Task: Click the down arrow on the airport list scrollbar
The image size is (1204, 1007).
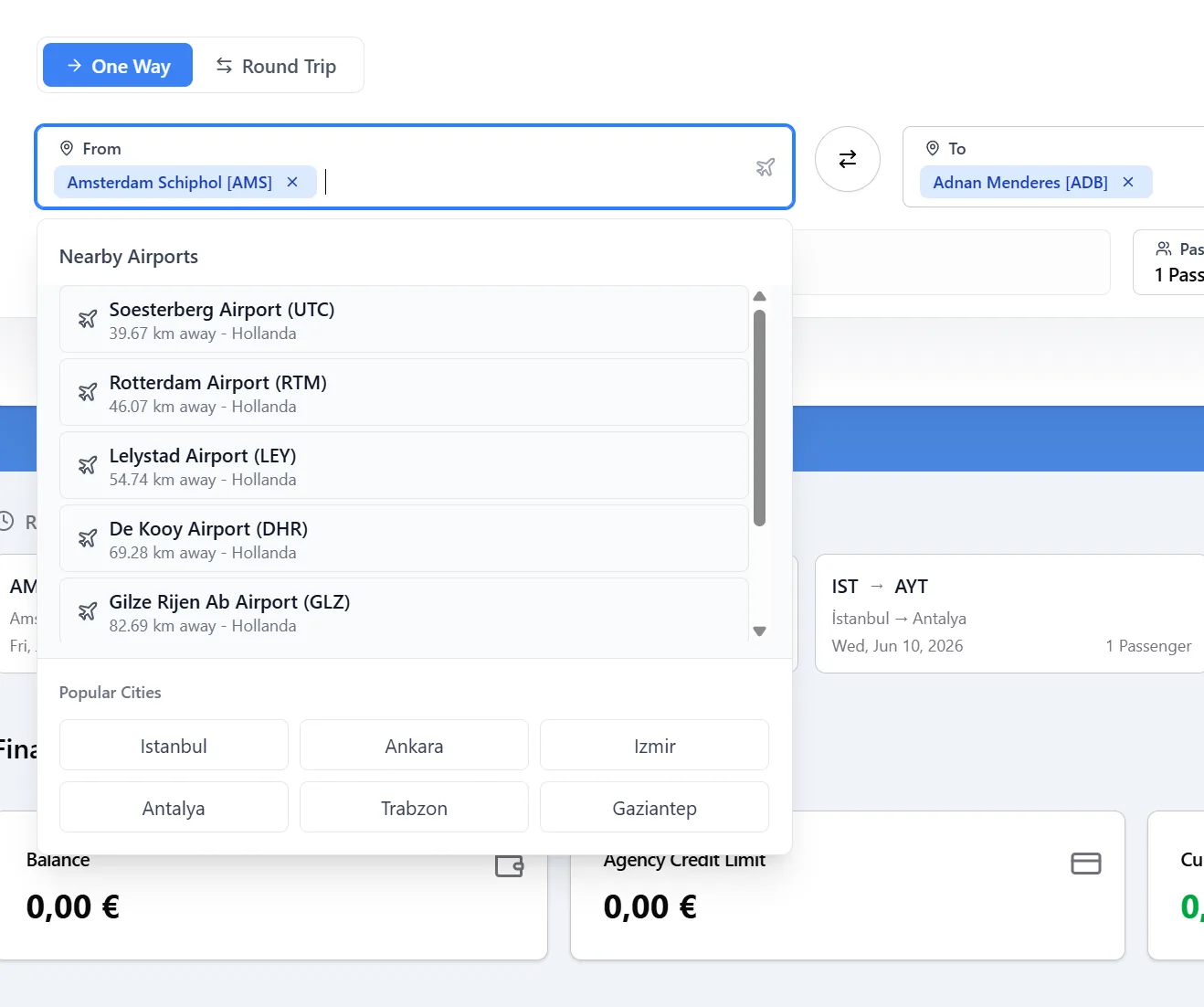Action: (x=759, y=631)
